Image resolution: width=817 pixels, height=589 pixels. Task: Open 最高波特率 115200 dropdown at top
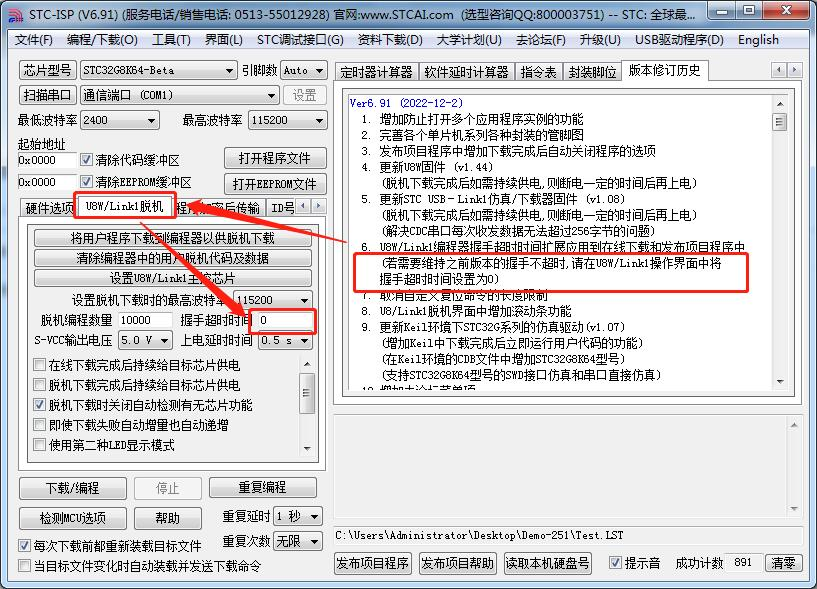[x=288, y=120]
